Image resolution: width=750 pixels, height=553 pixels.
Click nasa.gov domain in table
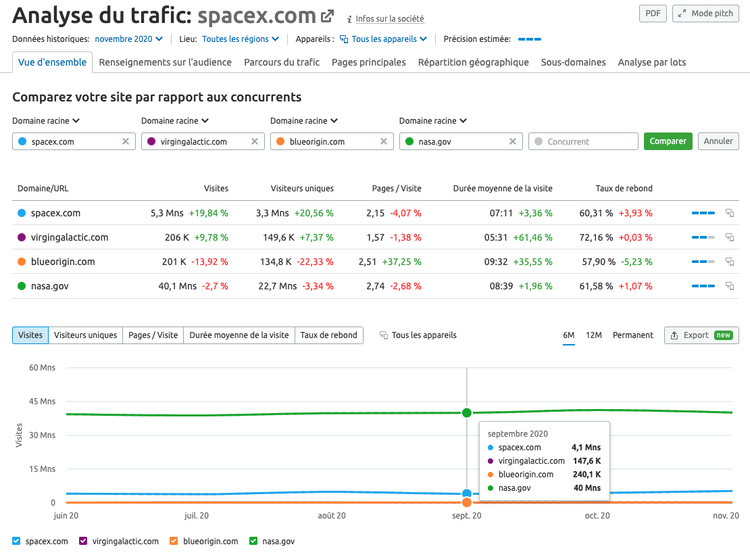point(50,286)
